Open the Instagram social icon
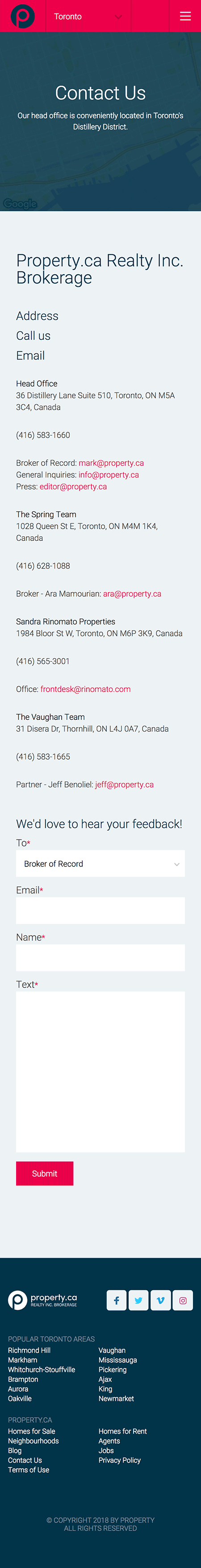This screenshot has width=201, height=1568. (x=183, y=1300)
